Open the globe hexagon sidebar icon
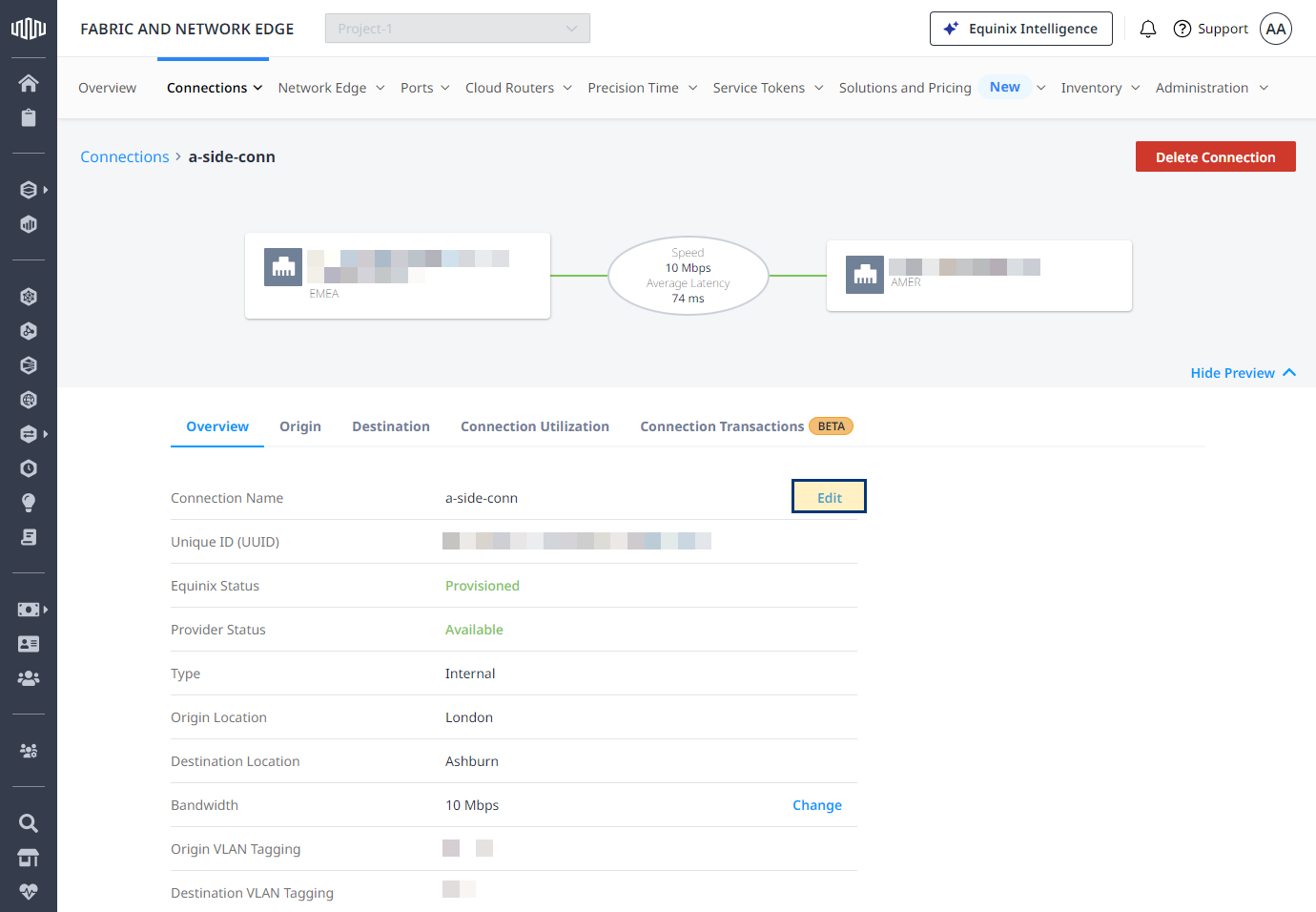 coord(29,400)
